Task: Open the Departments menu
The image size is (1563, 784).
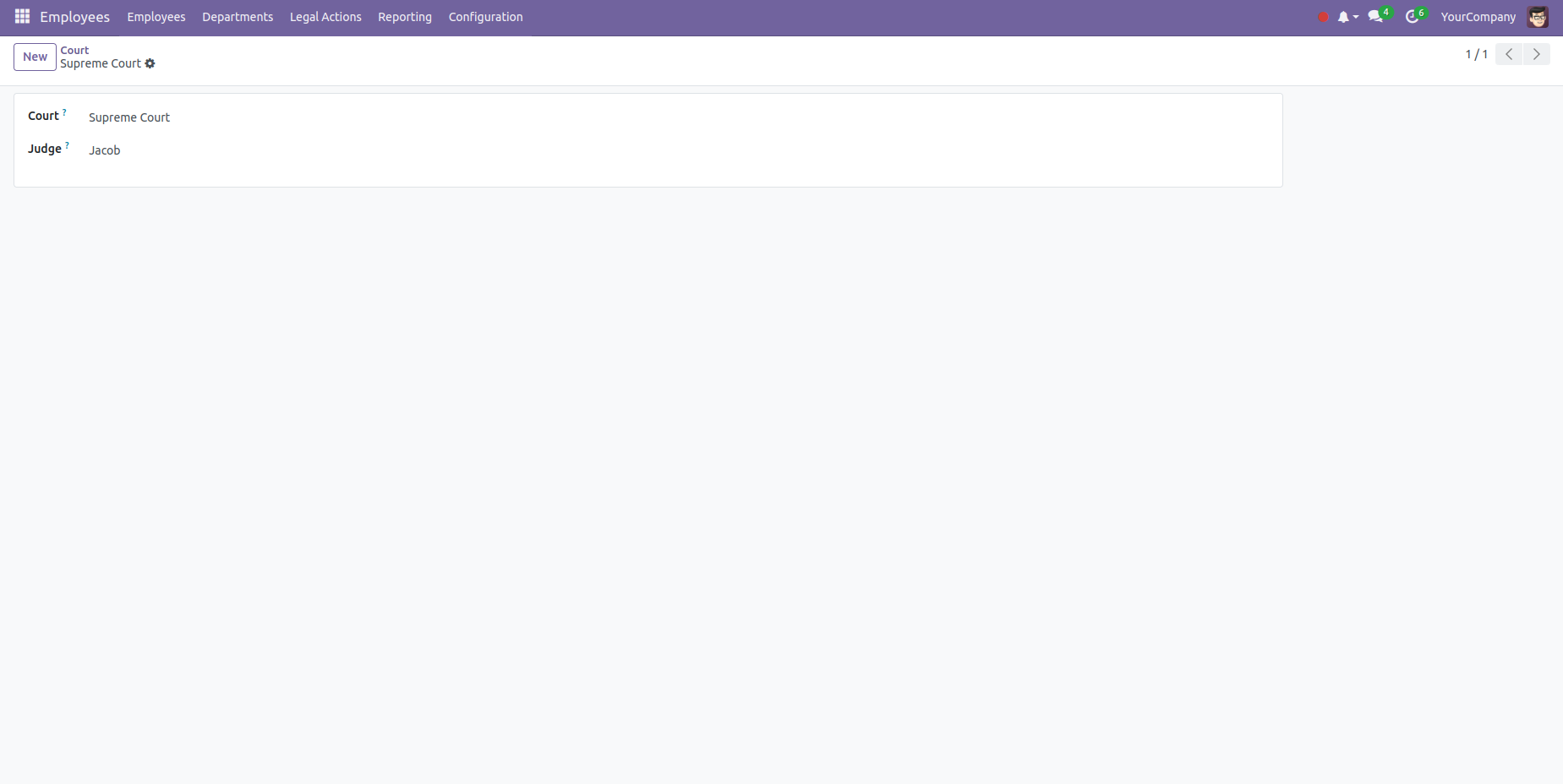Action: tap(238, 17)
